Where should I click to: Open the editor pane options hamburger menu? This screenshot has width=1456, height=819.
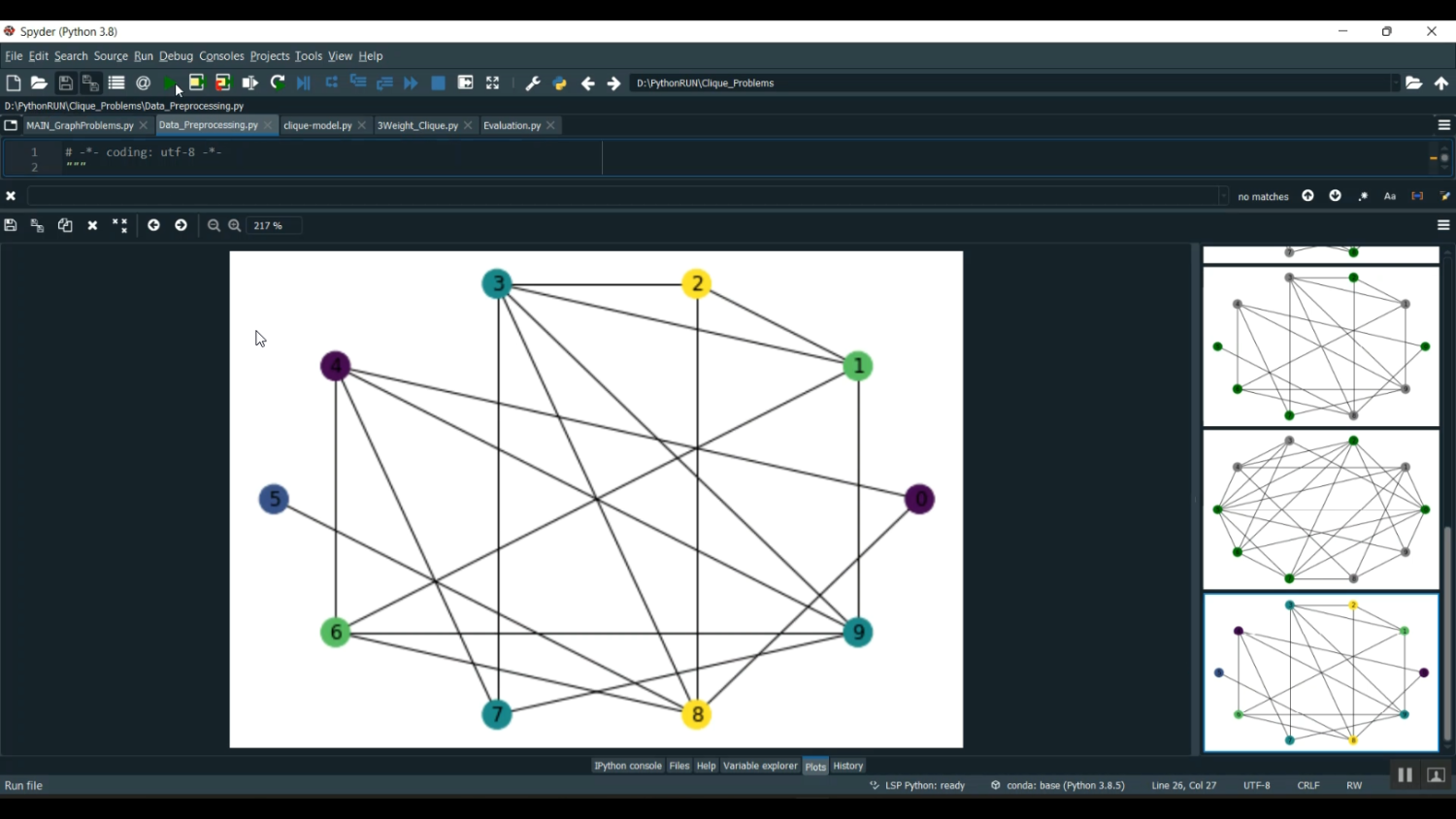(1443, 125)
